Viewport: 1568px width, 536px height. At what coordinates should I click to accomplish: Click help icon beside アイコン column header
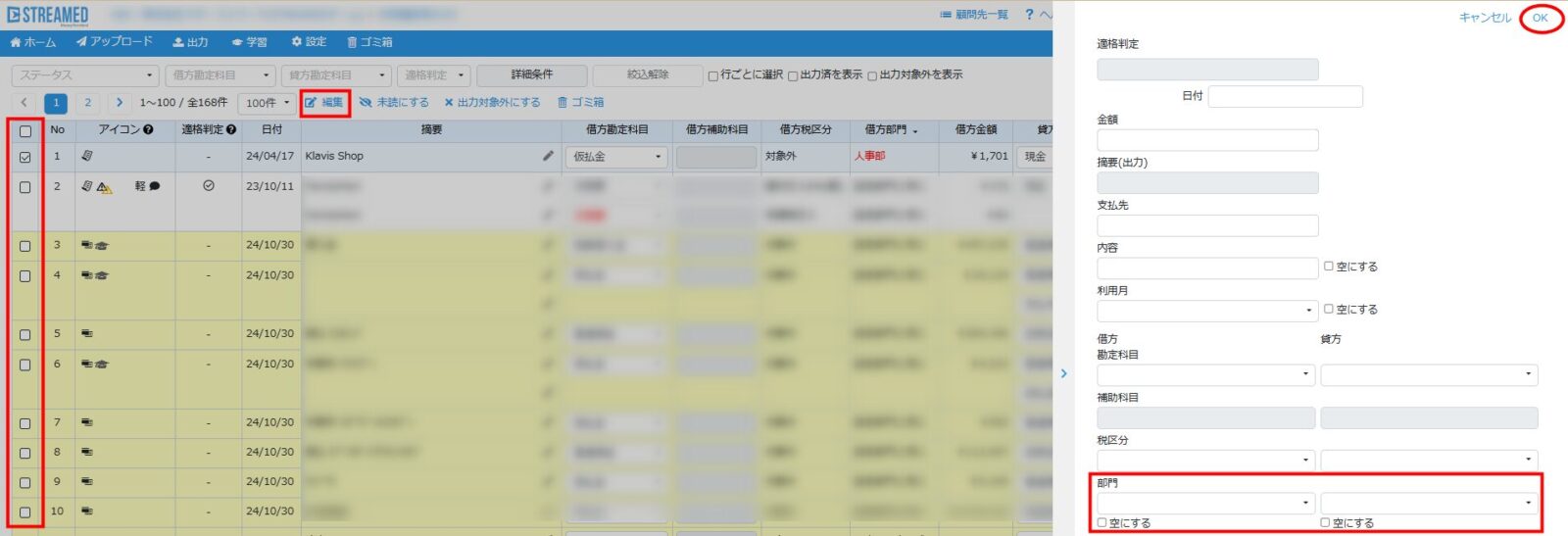[x=148, y=129]
